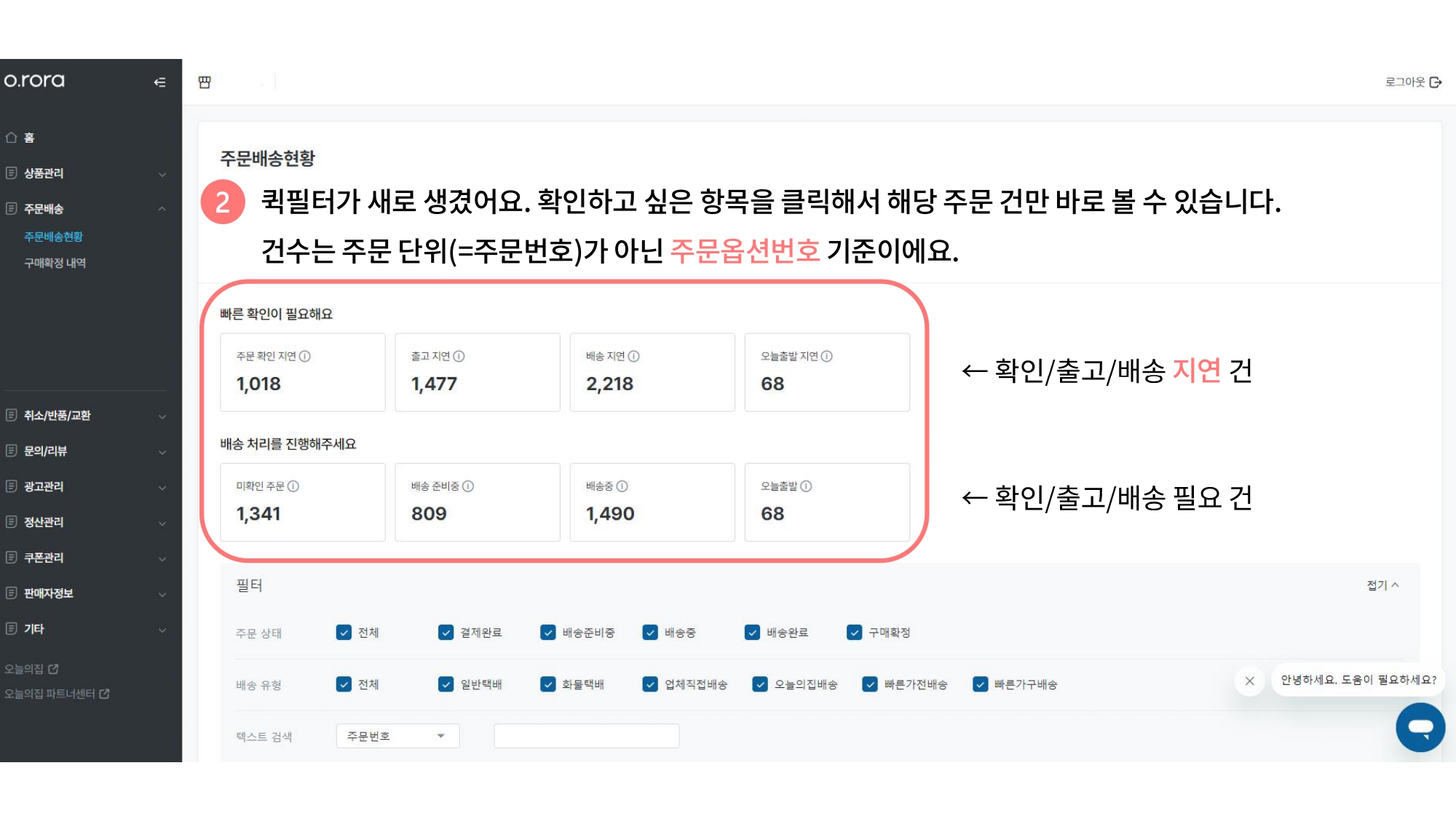The image size is (1456, 819).
Task: Click the logout icon at top right
Action: (x=1436, y=82)
